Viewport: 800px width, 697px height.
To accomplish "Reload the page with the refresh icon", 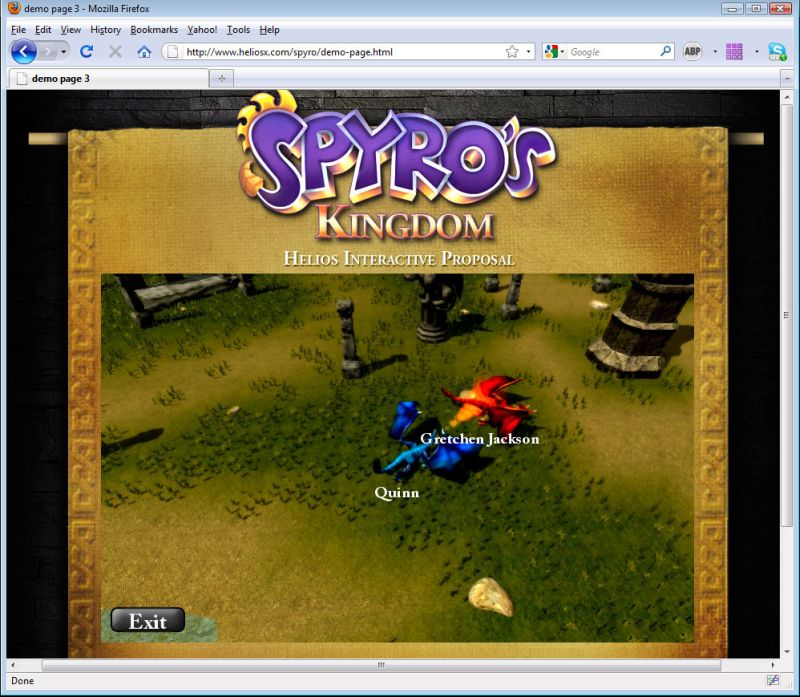I will pyautogui.click(x=87, y=52).
